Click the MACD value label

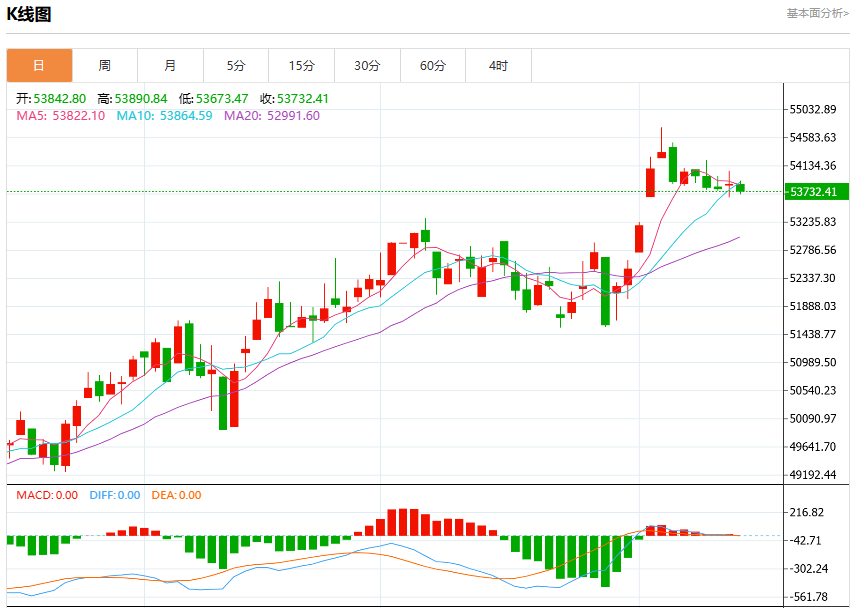tap(47, 495)
